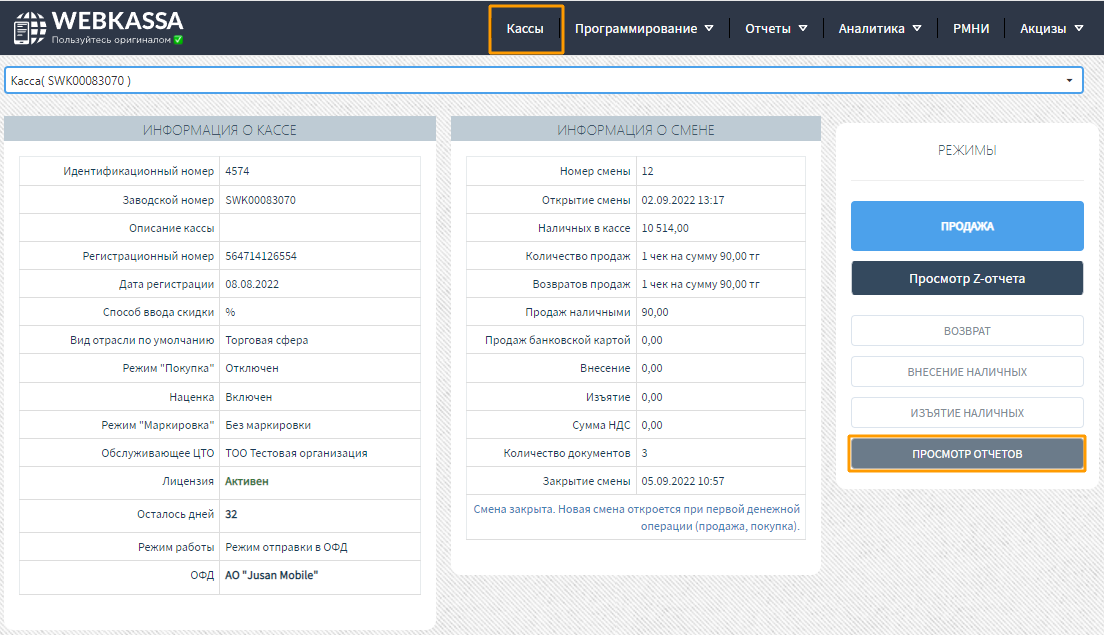Click the ПРОДАЖА button

pyautogui.click(x=967, y=226)
